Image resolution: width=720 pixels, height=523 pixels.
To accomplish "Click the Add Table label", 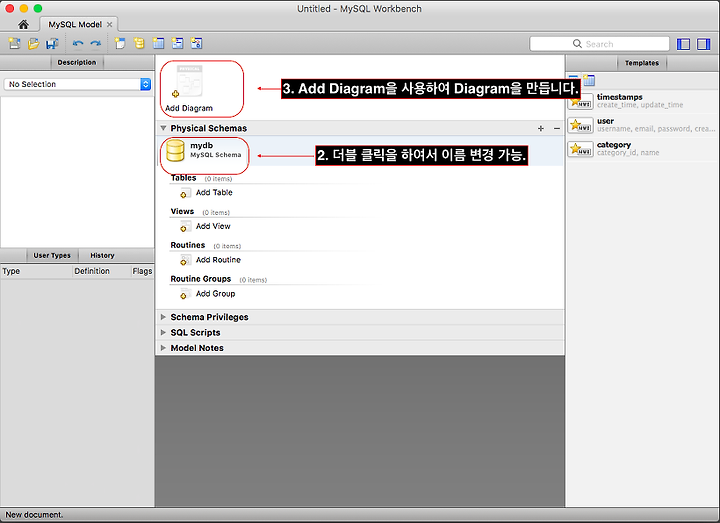I will [214, 192].
